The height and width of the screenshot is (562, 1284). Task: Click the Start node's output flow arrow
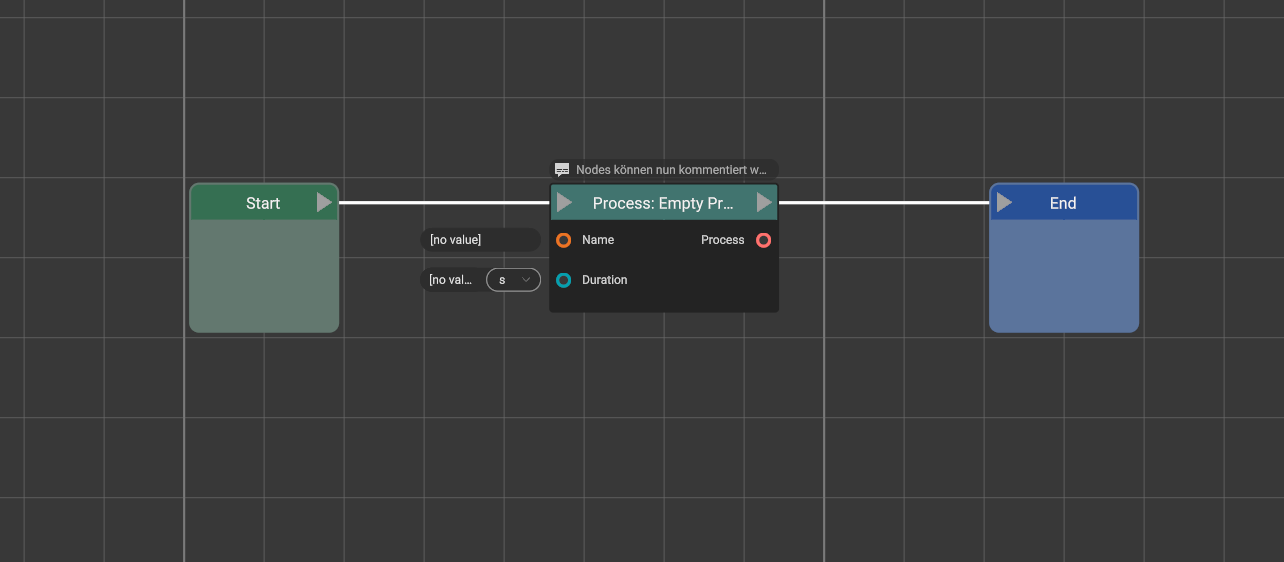pos(324,203)
